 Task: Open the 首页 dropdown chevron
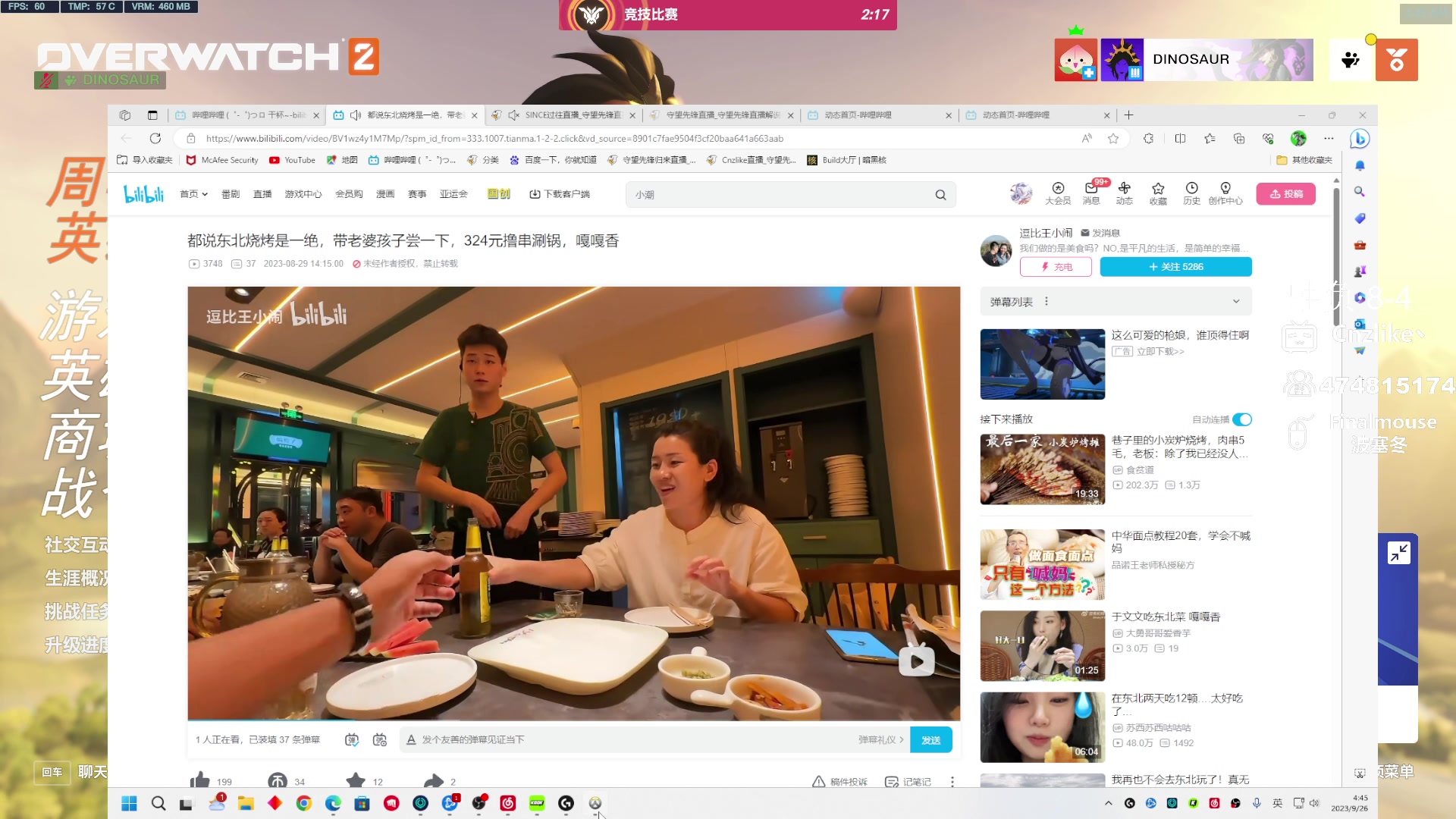[x=206, y=193]
